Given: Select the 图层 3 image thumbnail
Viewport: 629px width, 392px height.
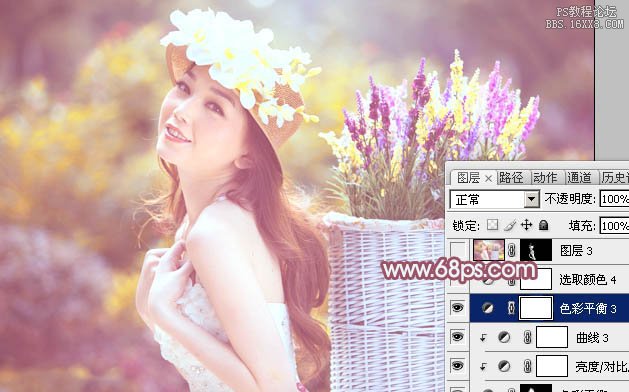Looking at the screenshot, I should pos(489,250).
